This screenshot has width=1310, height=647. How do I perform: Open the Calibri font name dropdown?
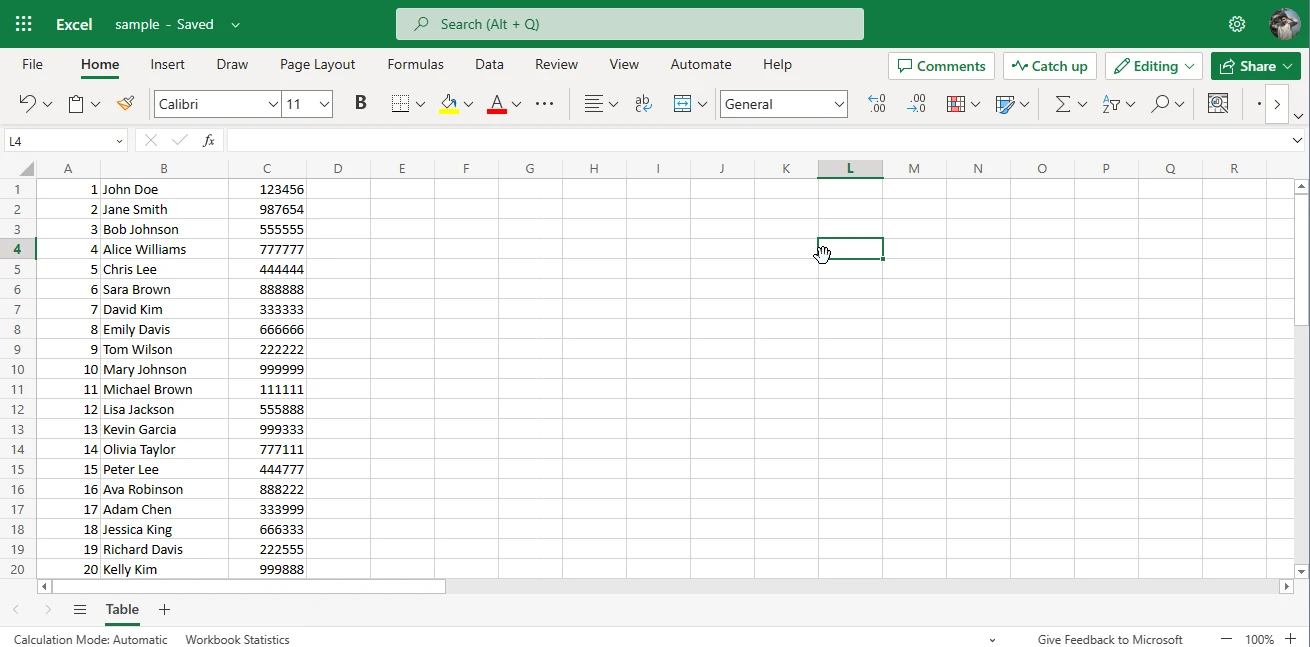[273, 104]
